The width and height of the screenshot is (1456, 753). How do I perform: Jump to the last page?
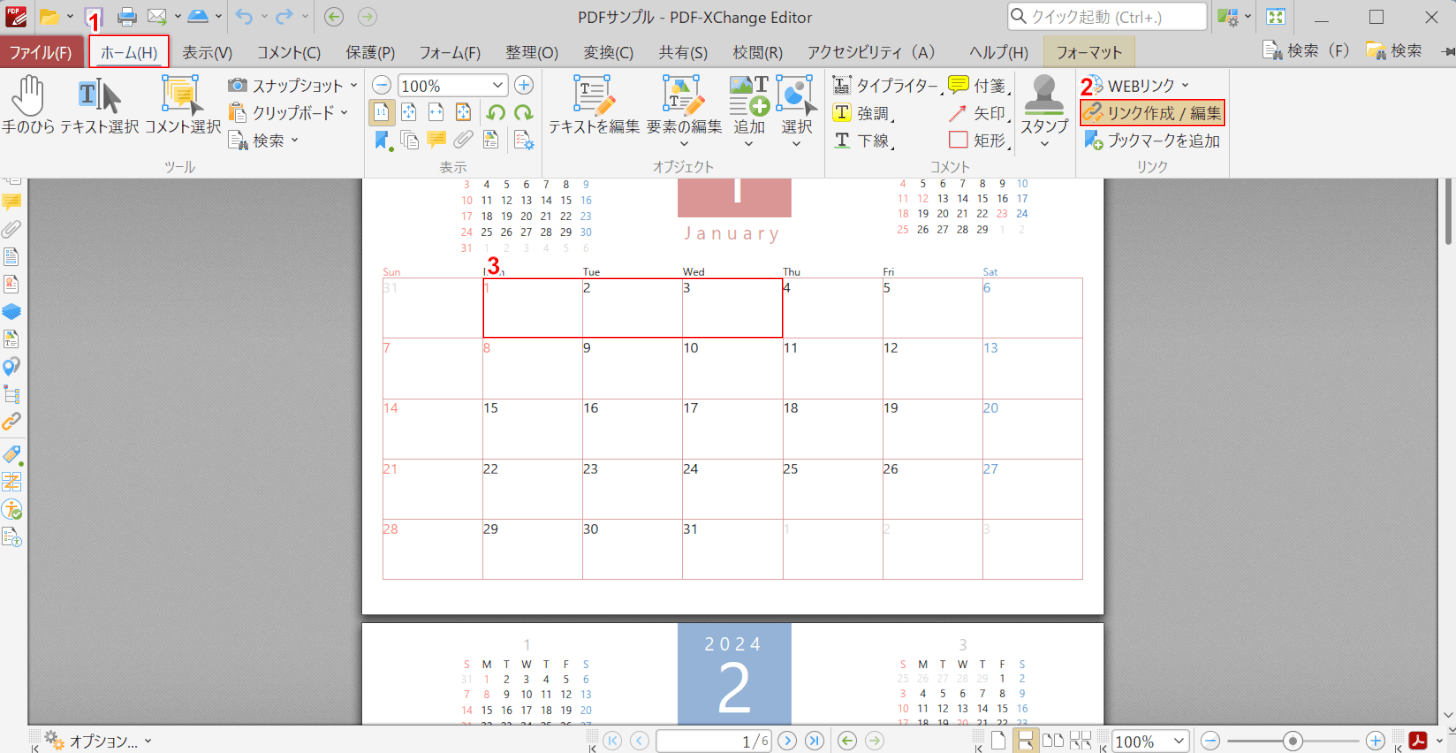coord(814,741)
